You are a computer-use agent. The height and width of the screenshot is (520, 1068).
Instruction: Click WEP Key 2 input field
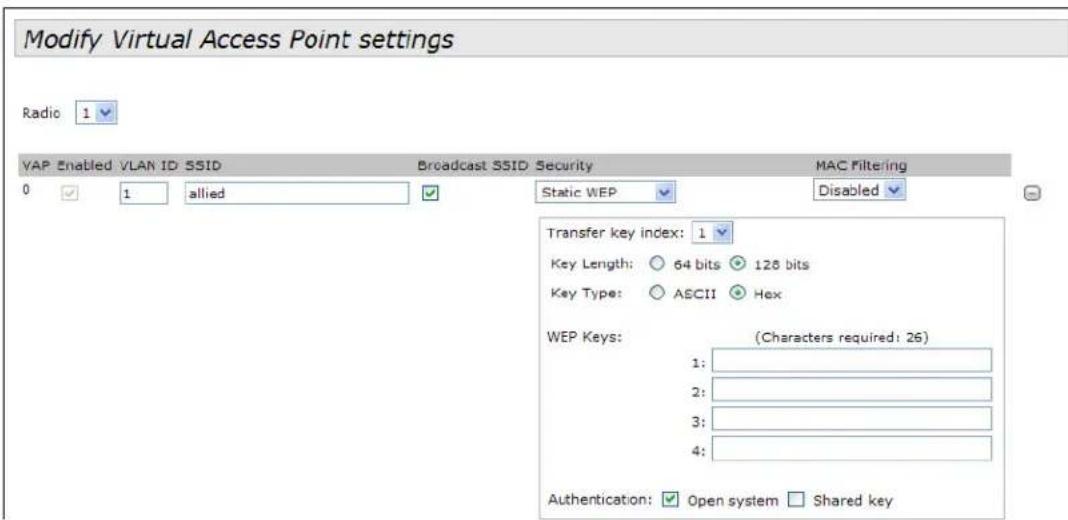coord(851,389)
